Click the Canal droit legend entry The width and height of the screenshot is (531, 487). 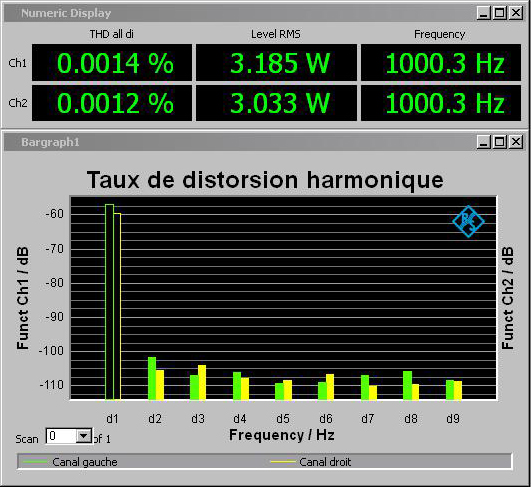click(x=311, y=462)
